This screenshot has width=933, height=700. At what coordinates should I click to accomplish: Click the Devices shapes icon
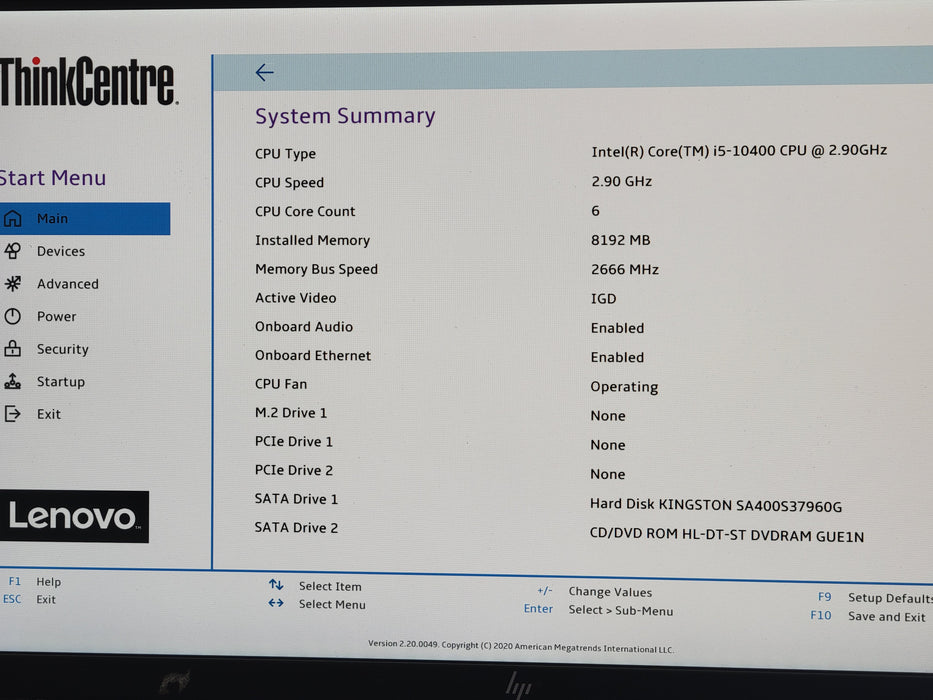pos(12,251)
